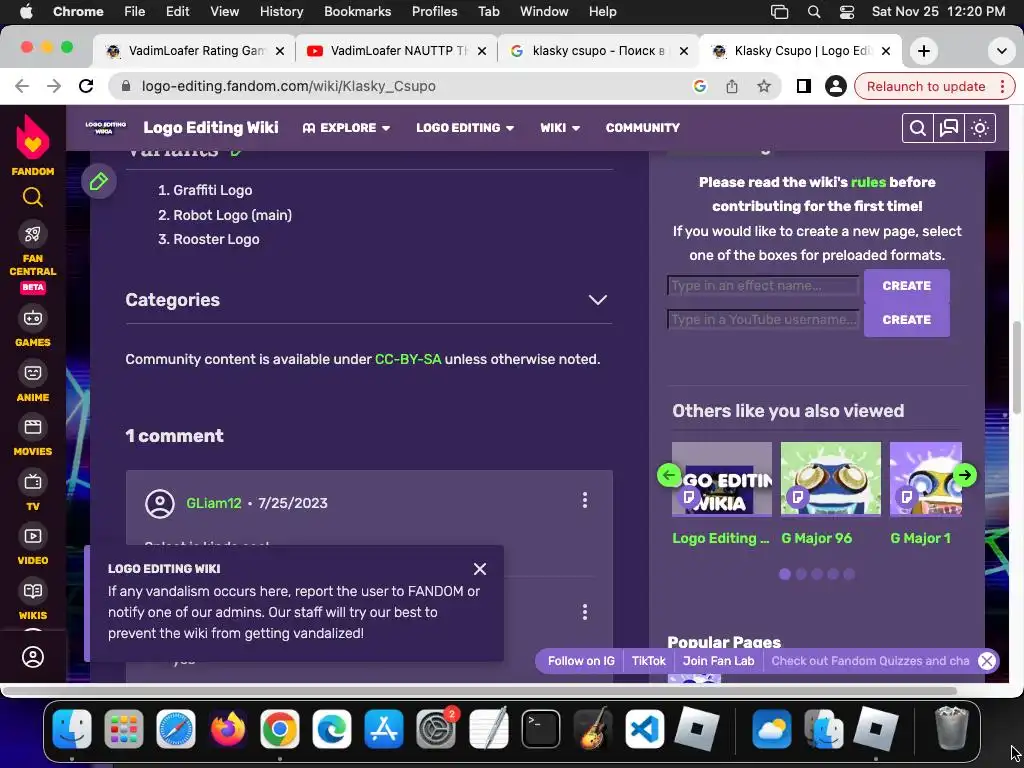The height and width of the screenshot is (768, 1024).
Task: Open Chrome profile avatar
Action: (835, 86)
